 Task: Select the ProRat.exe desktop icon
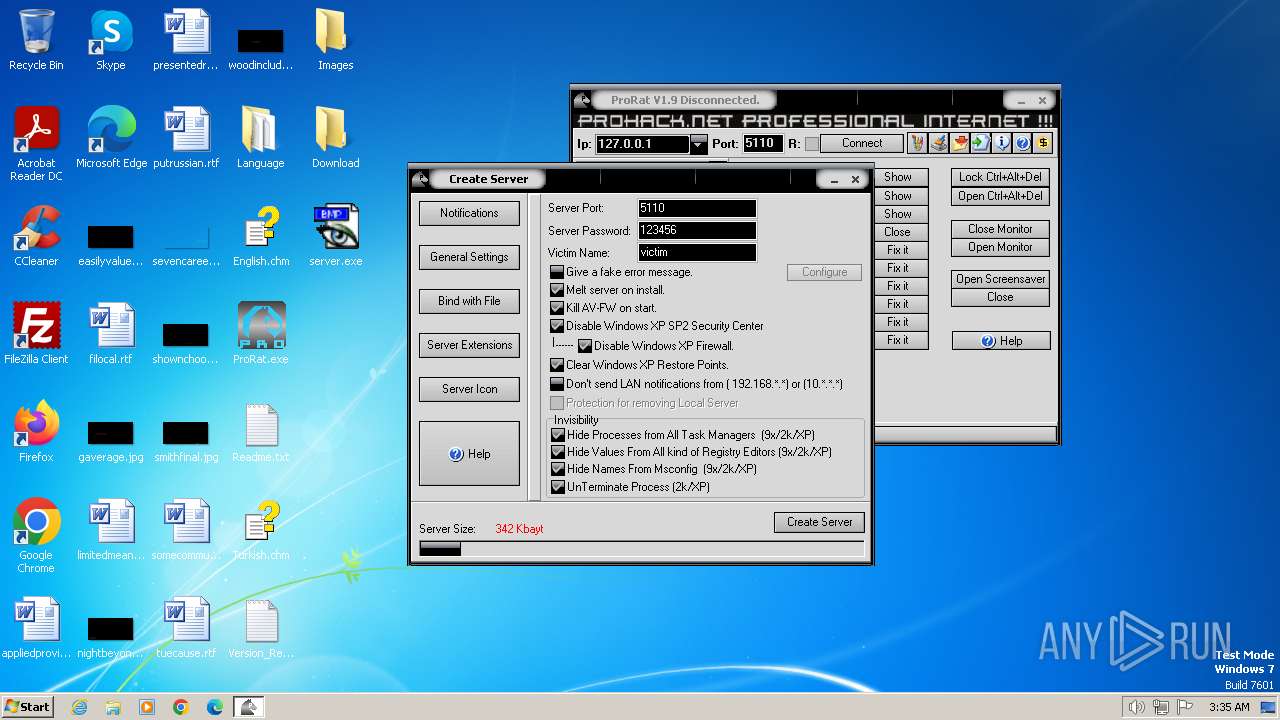(x=261, y=335)
